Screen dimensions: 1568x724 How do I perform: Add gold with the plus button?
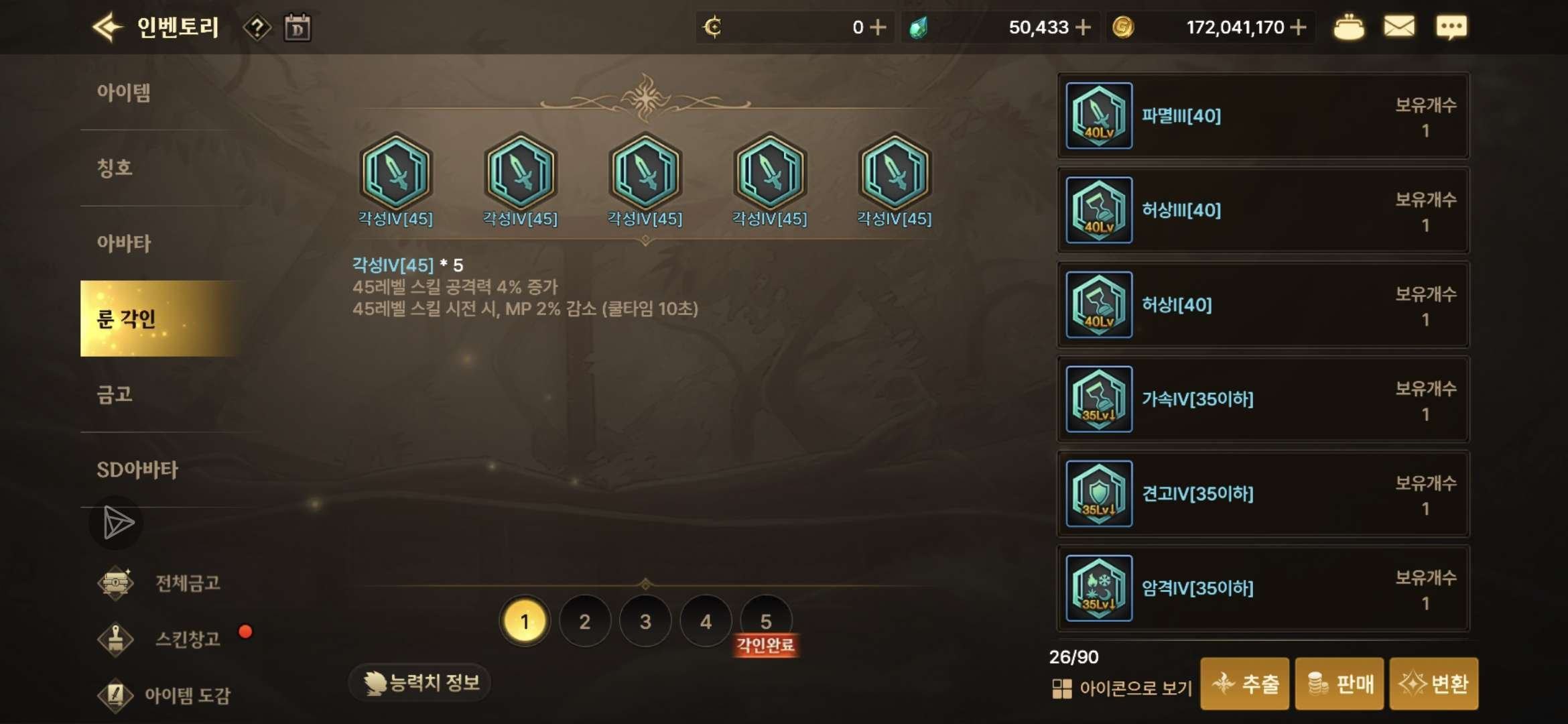pyautogui.click(x=1298, y=27)
